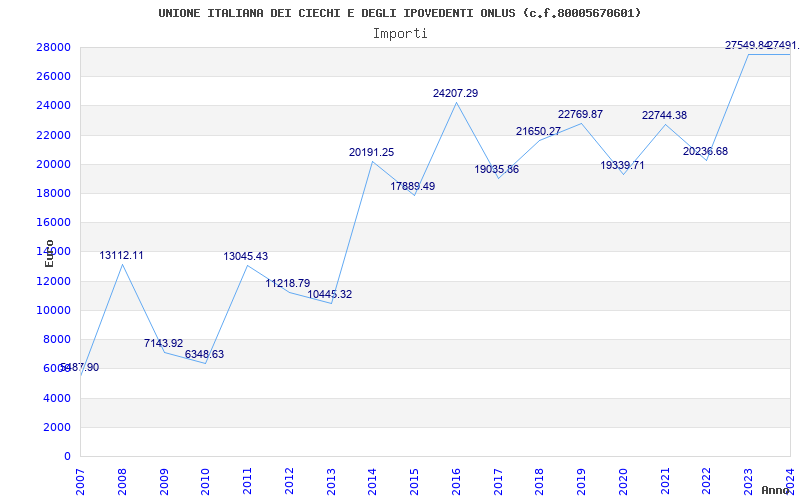Image resolution: width=800 pixels, height=500 pixels.
Task: Click the x-axis year label 2014
Action: 373,482
